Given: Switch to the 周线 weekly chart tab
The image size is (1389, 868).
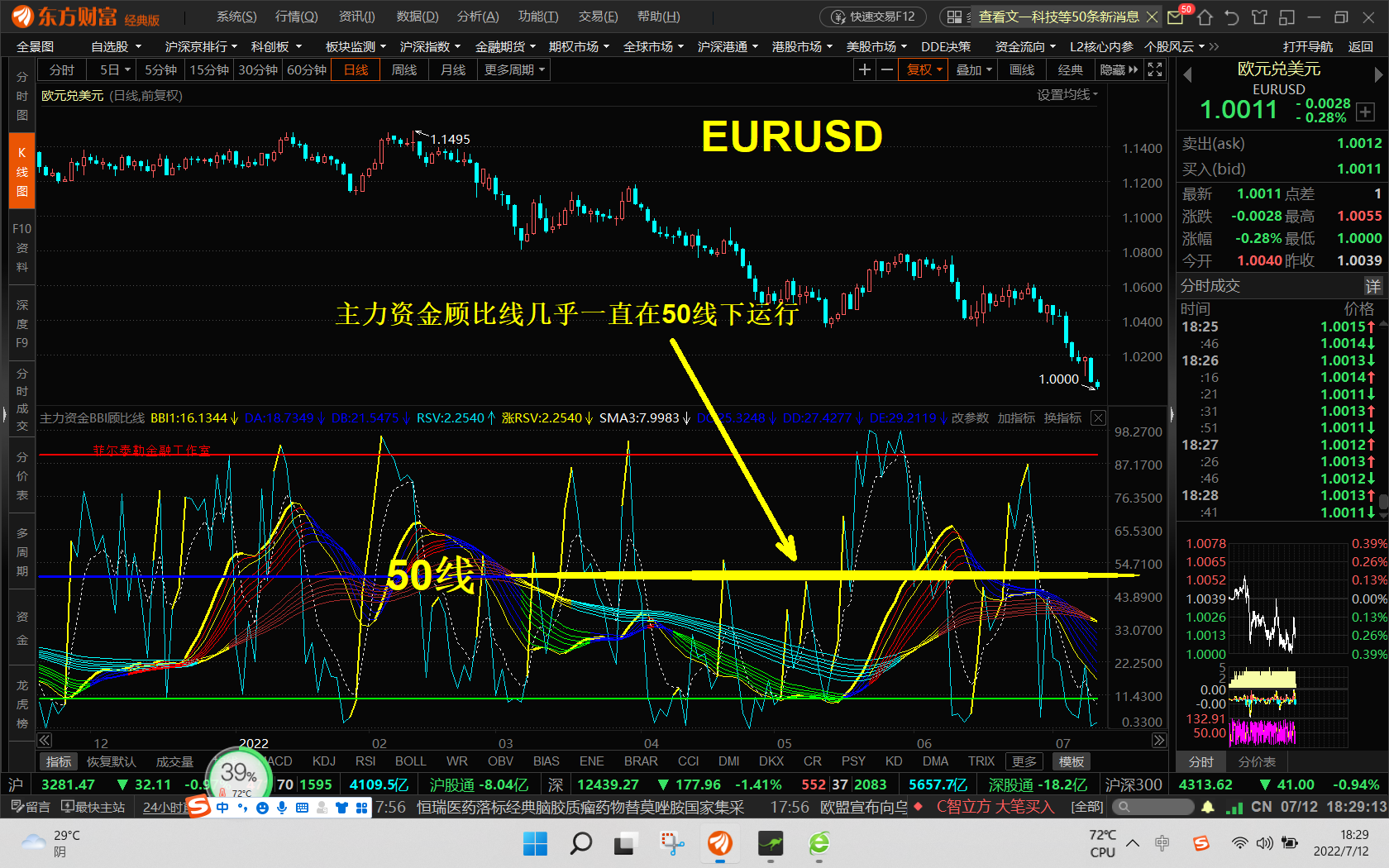Looking at the screenshot, I should pos(403,69).
